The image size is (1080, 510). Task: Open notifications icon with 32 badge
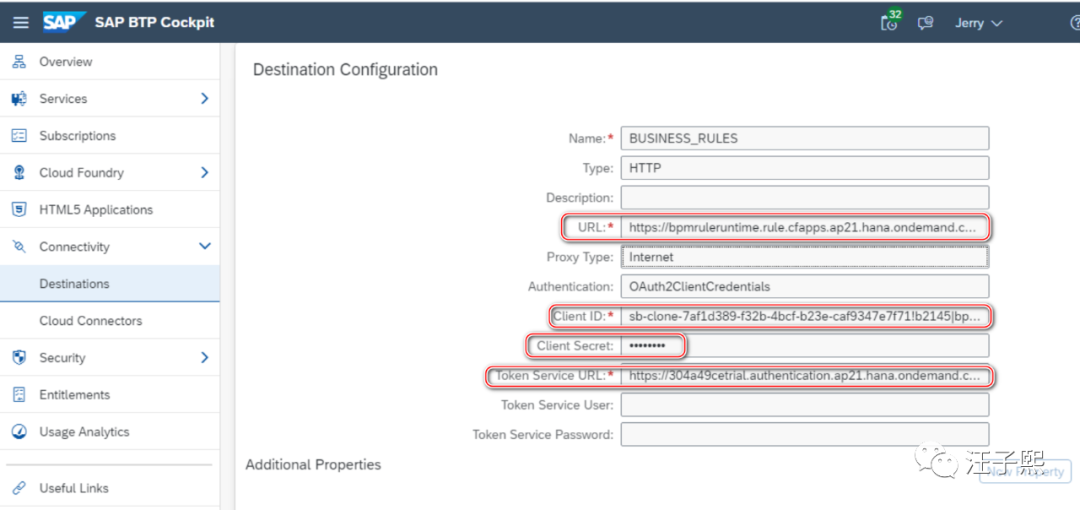(x=891, y=21)
